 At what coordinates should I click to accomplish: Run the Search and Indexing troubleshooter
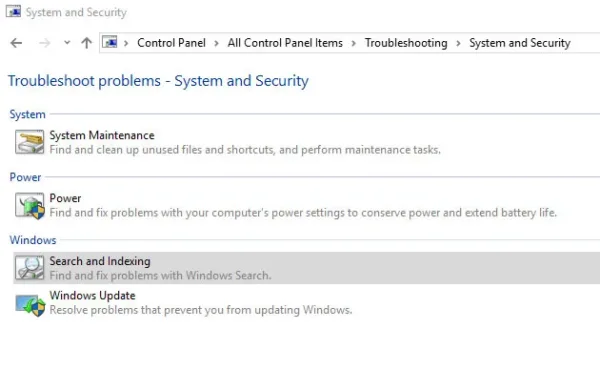click(100, 261)
